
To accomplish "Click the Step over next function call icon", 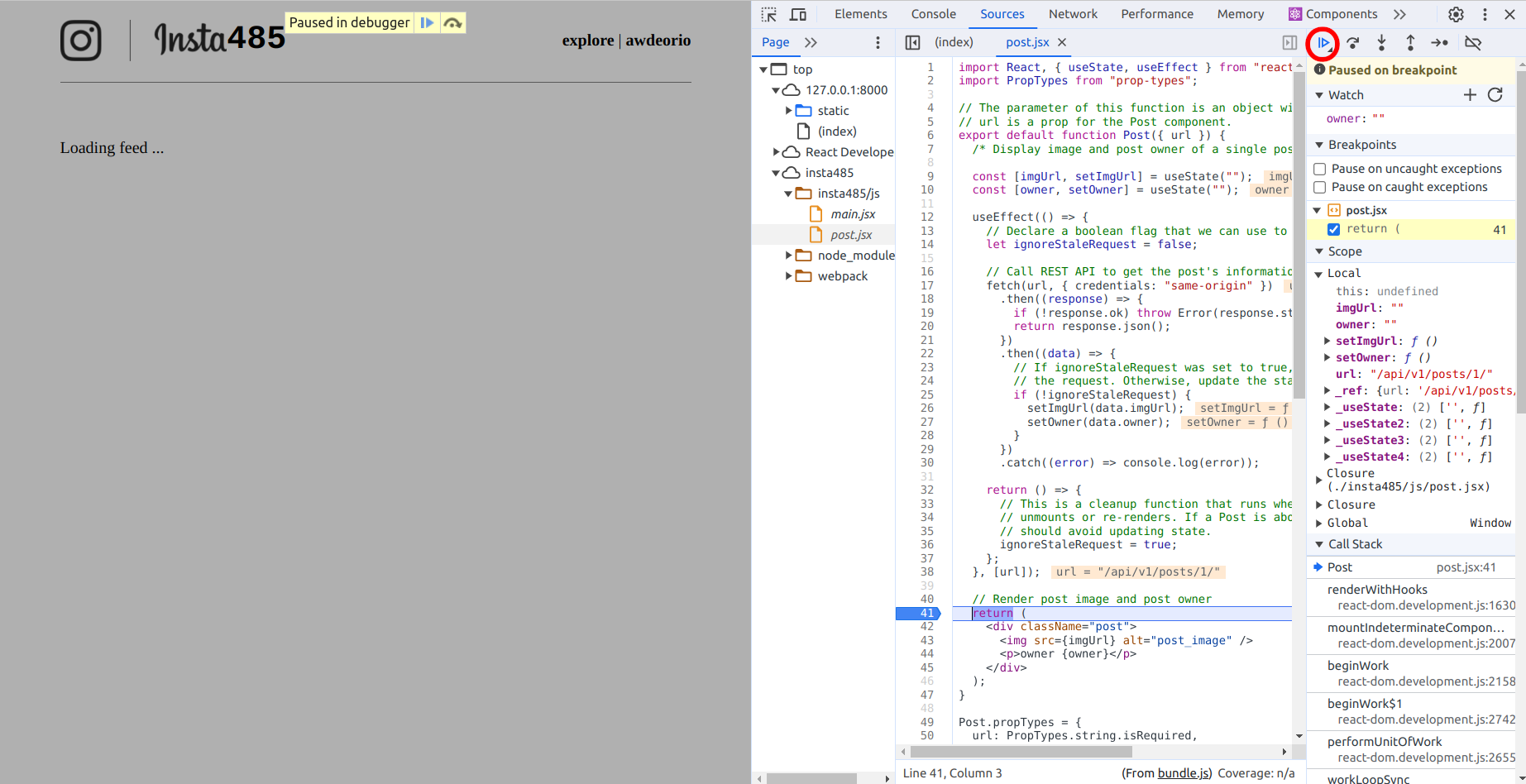I will (1353, 42).
